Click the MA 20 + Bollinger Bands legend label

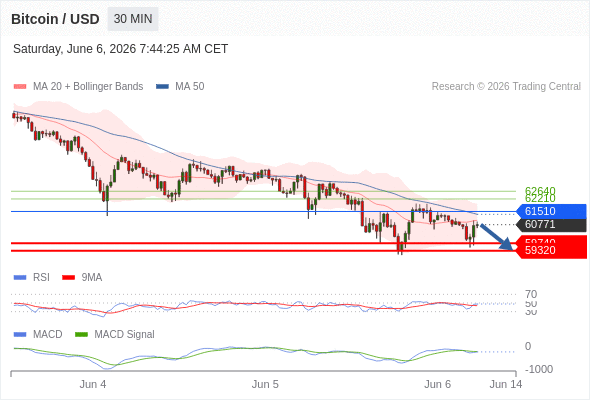tap(88, 87)
